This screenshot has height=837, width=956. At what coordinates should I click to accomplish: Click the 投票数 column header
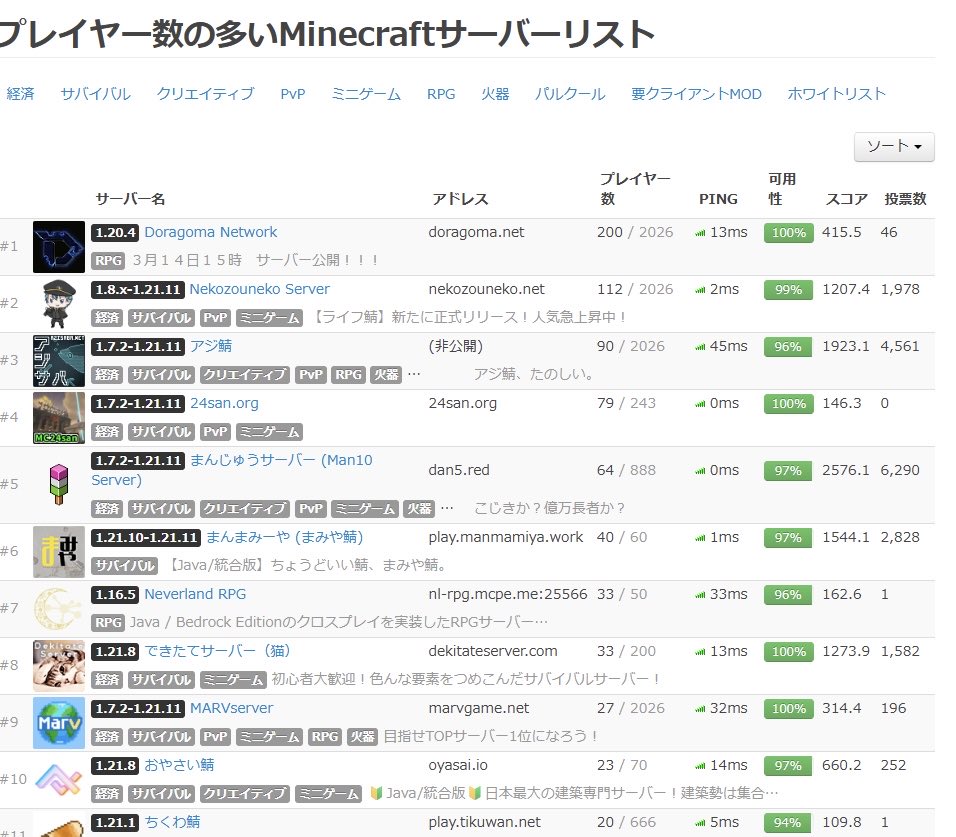(905, 199)
